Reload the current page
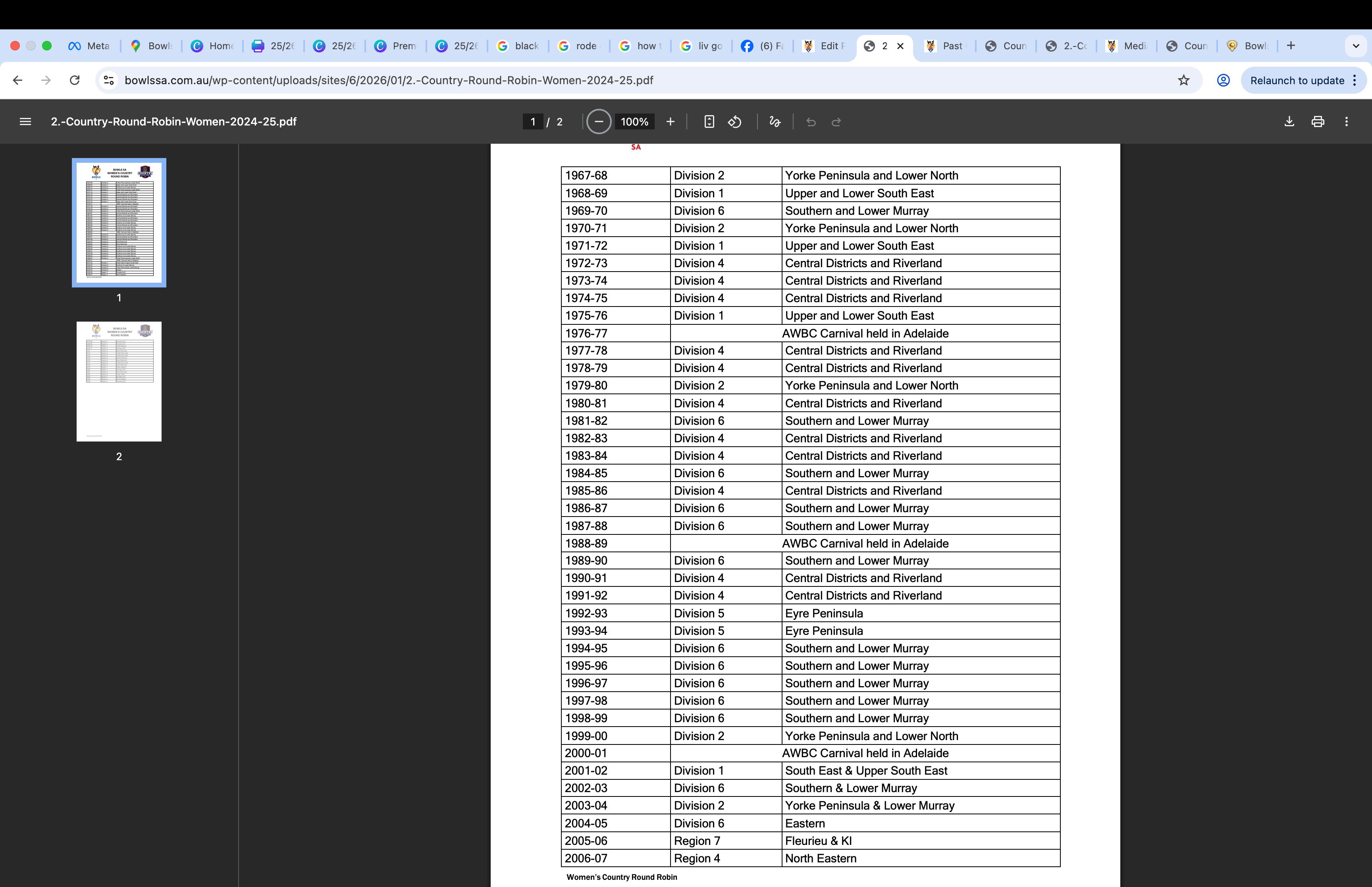Viewport: 1372px width, 887px height. click(x=74, y=80)
